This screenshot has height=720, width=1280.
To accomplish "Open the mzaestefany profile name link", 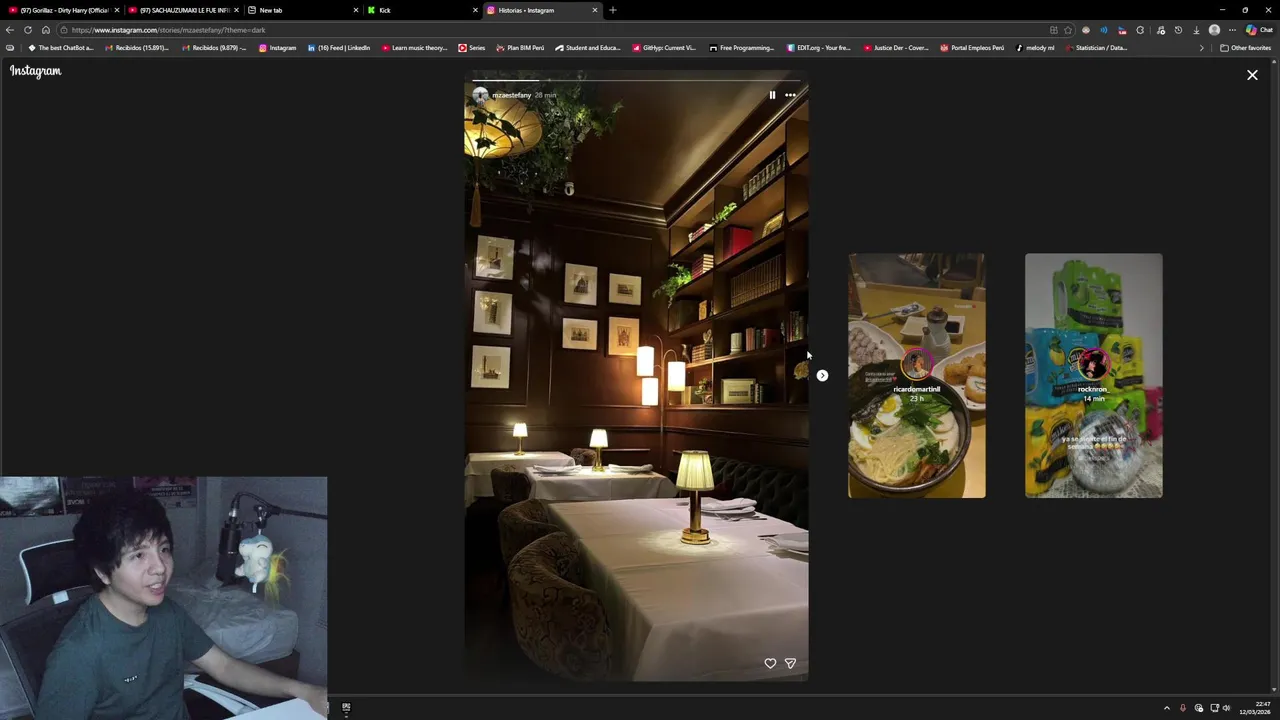I will tap(511, 95).
